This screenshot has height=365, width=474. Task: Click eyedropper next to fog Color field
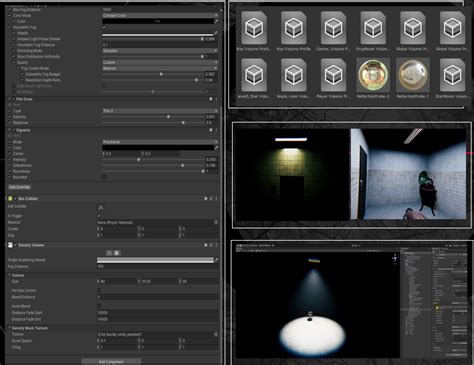pos(216,21)
